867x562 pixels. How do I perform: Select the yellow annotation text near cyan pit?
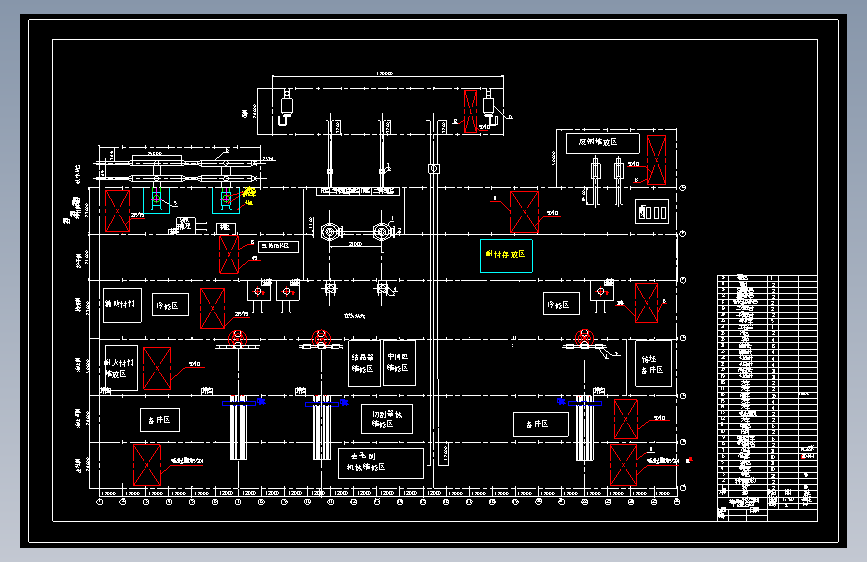point(249,196)
